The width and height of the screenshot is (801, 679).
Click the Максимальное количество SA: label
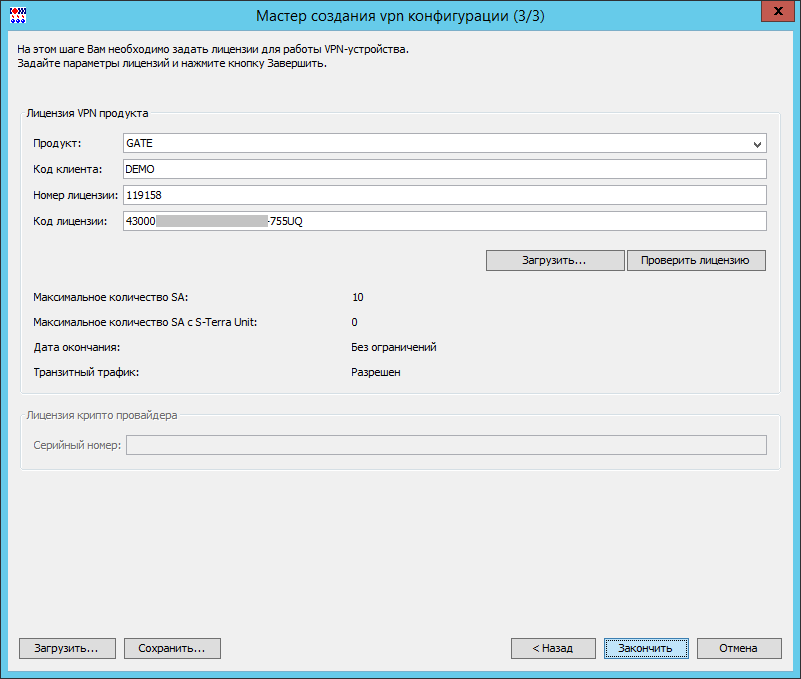point(111,297)
